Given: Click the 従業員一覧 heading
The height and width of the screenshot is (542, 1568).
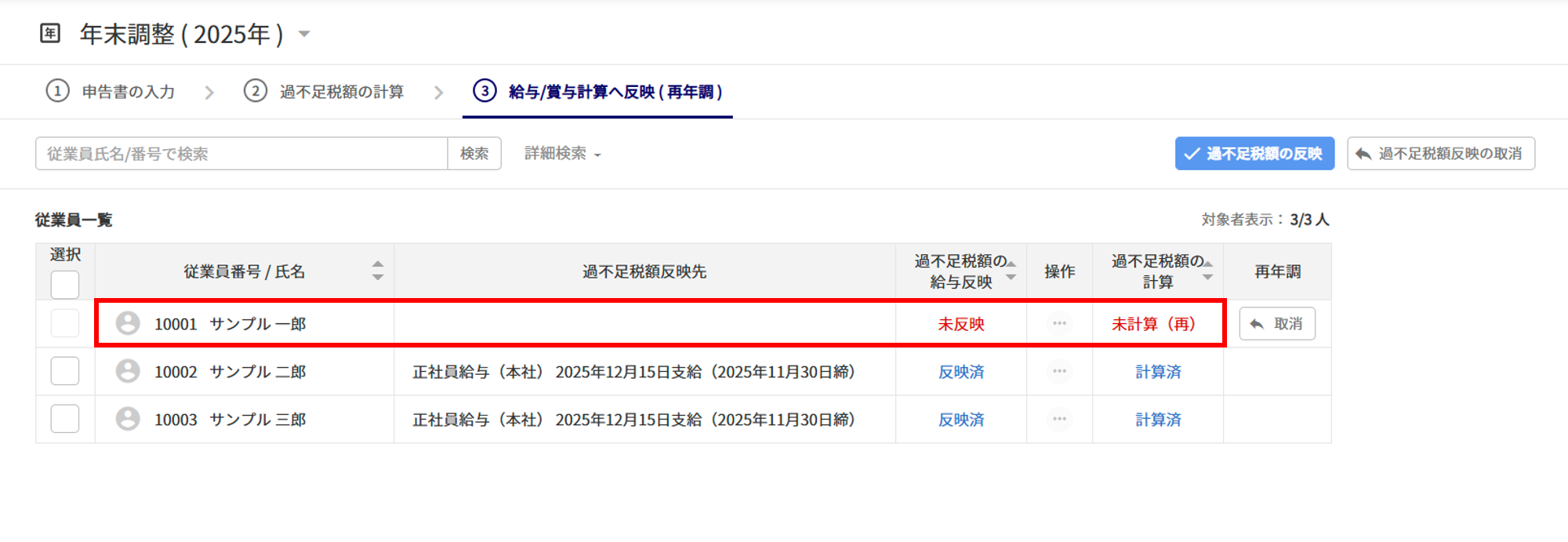Looking at the screenshot, I should (x=74, y=220).
